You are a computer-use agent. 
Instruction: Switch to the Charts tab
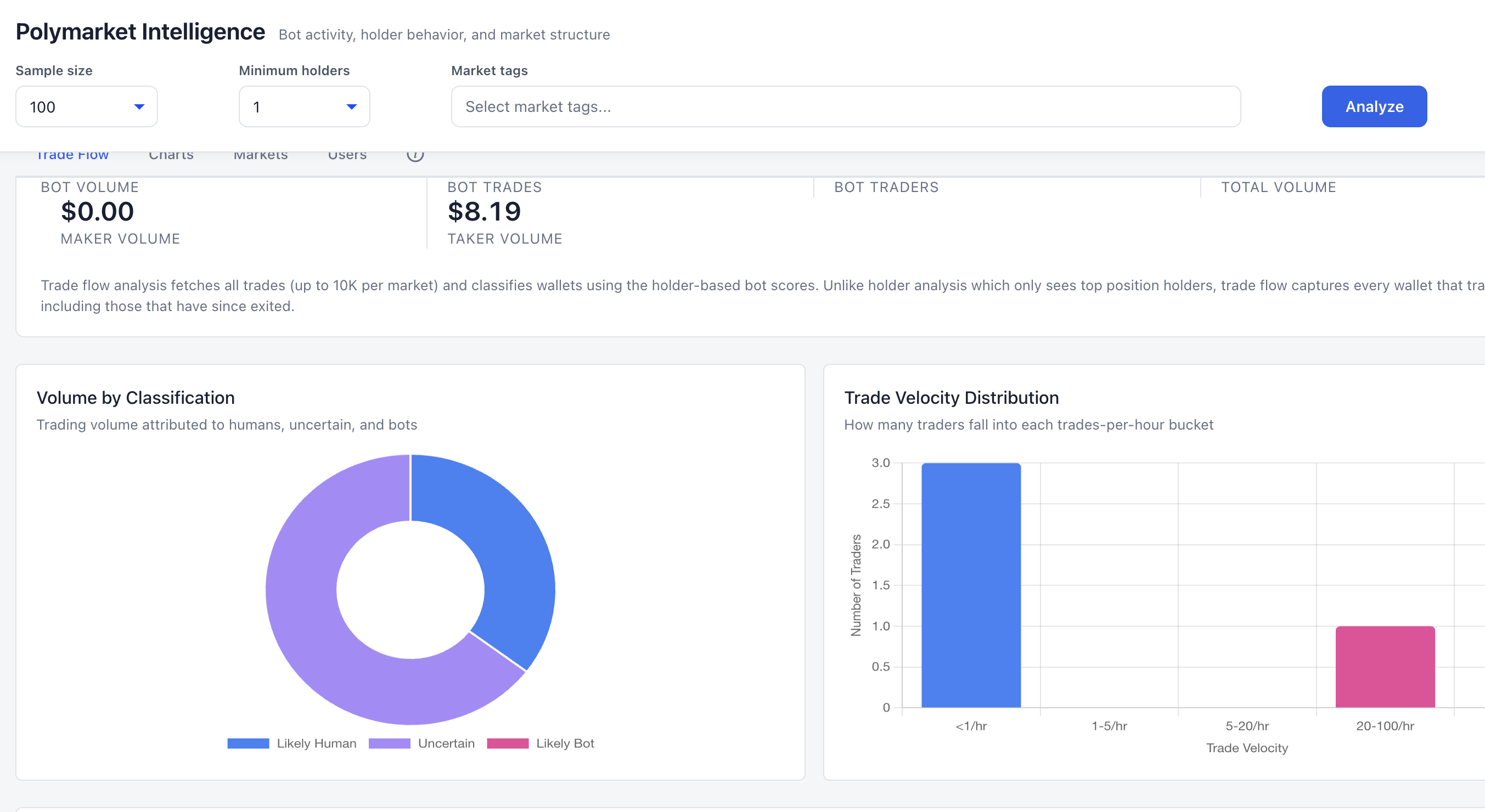click(171, 156)
